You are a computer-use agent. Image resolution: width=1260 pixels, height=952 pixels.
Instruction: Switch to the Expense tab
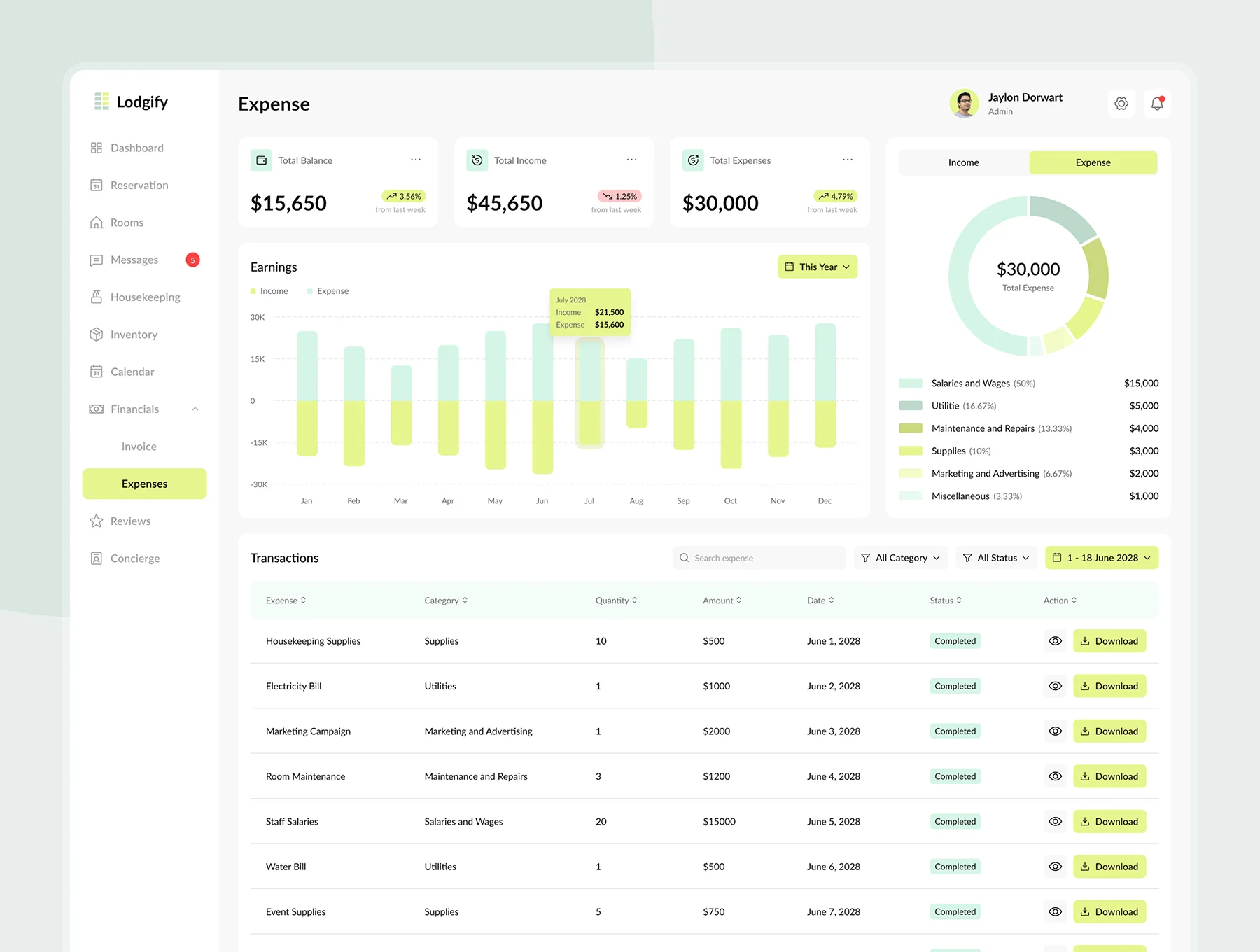[x=1093, y=162]
